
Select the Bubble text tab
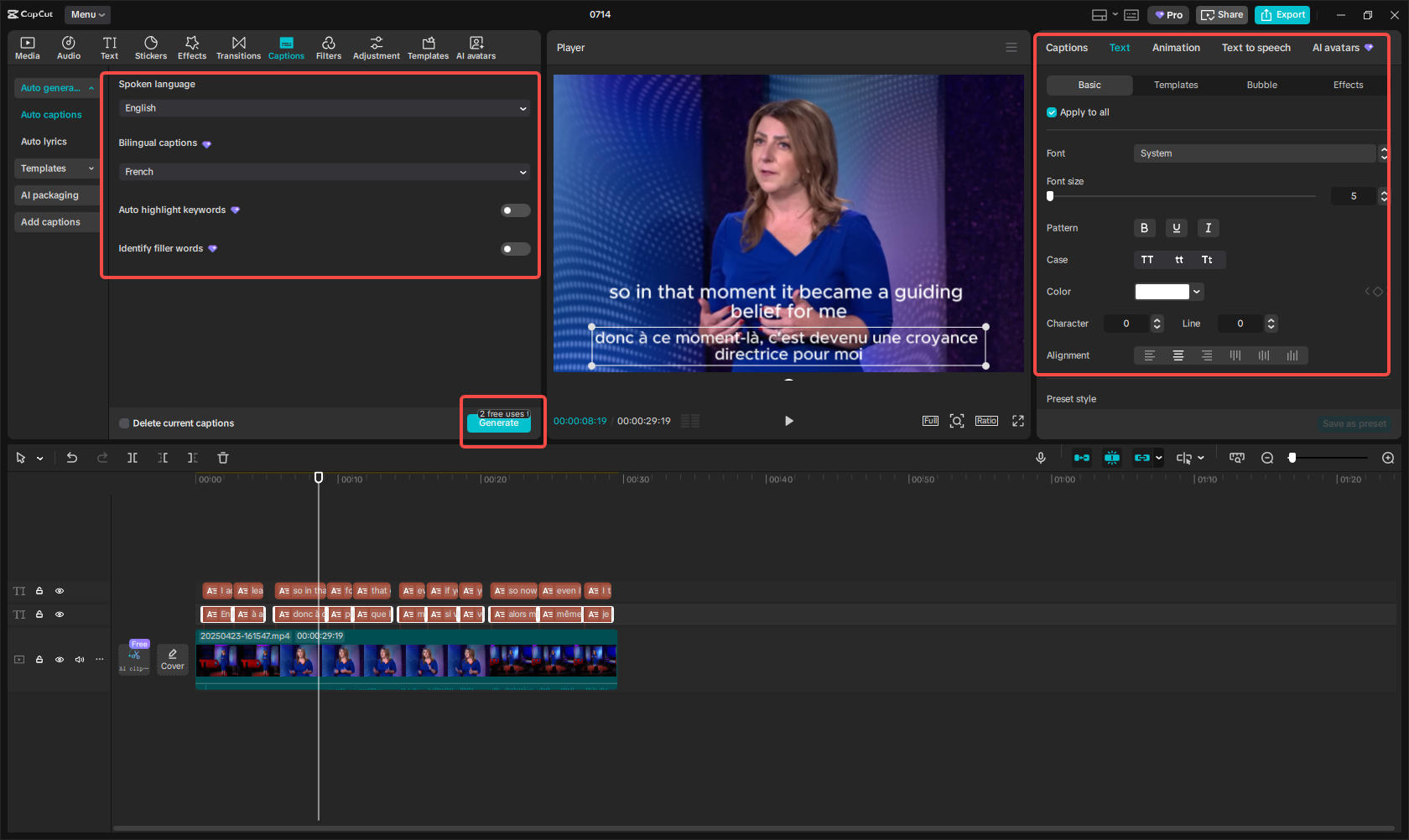click(x=1261, y=85)
